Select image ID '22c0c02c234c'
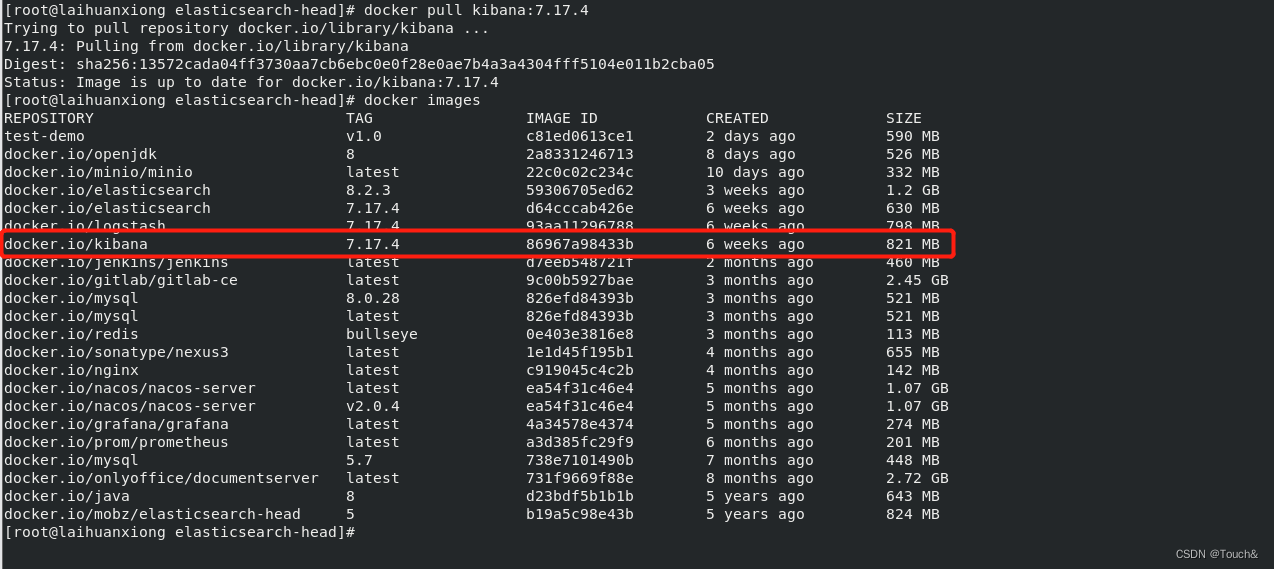 580,172
